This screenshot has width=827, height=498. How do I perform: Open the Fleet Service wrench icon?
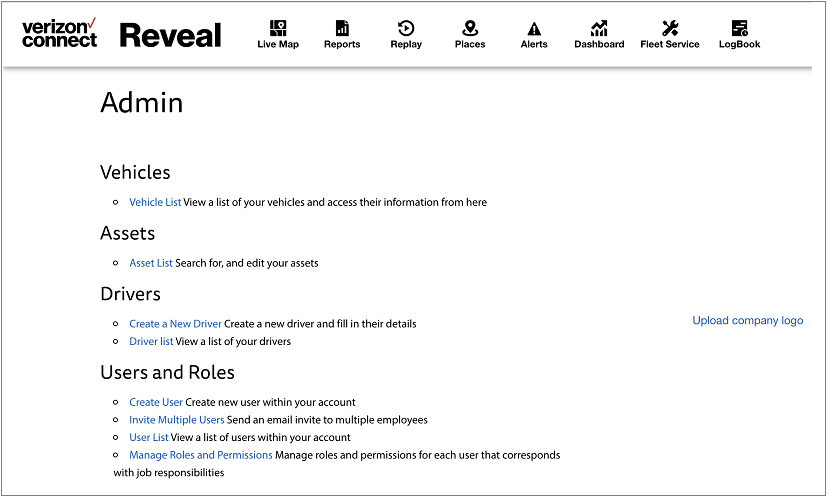coord(670,28)
